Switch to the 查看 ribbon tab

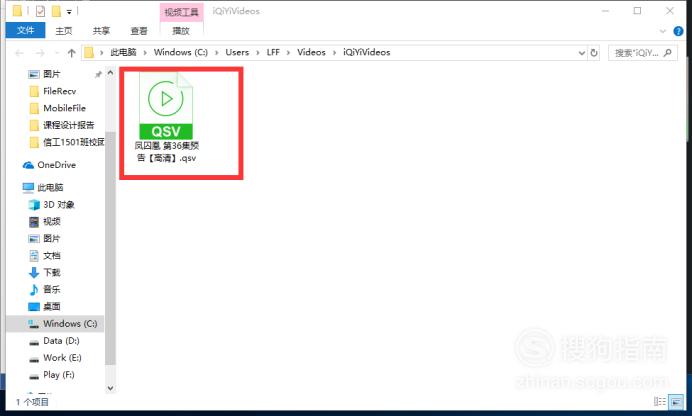point(139,31)
